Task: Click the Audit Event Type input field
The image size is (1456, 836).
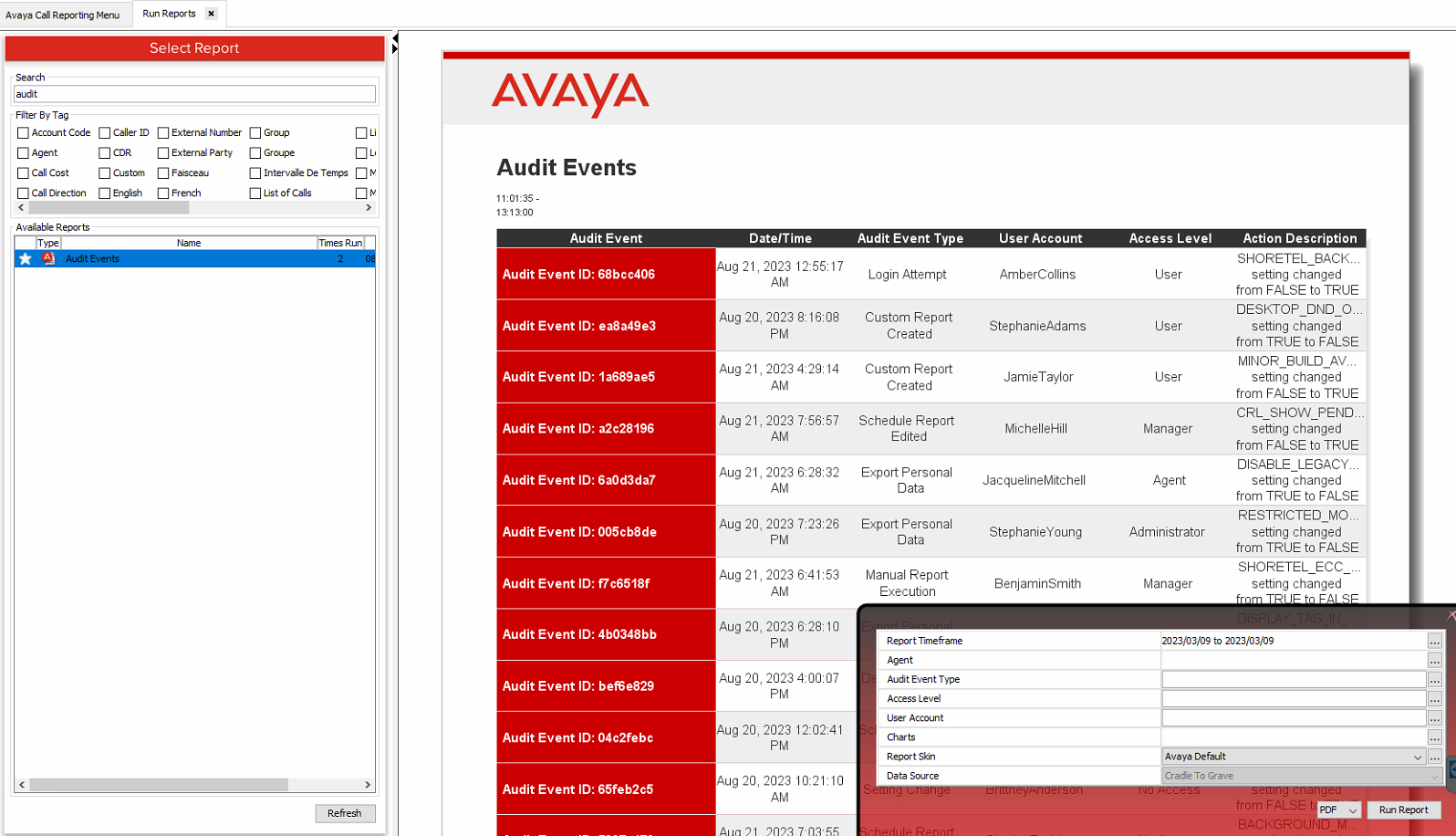Action: [1294, 679]
